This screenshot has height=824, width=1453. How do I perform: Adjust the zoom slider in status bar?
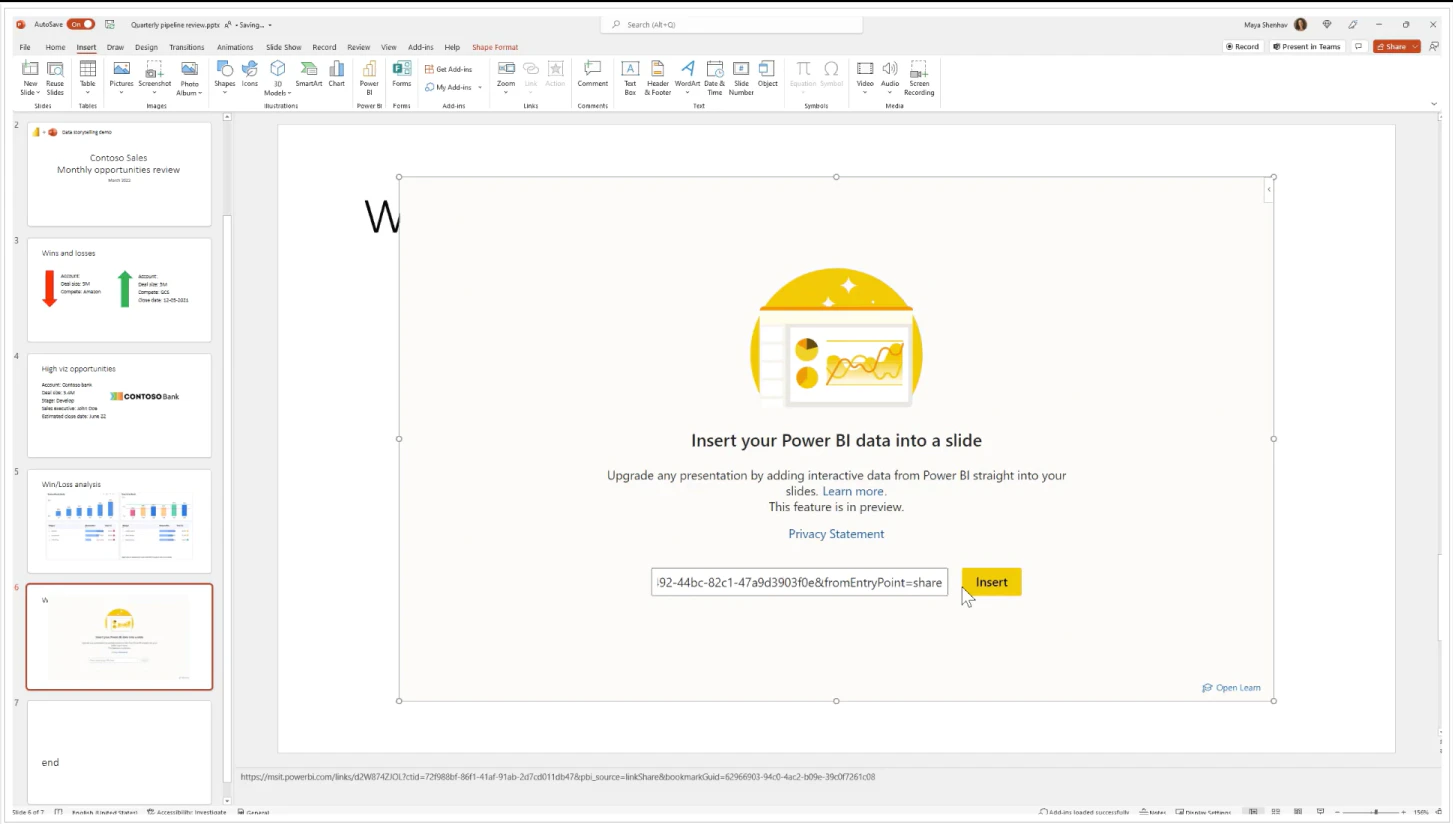click(1375, 812)
